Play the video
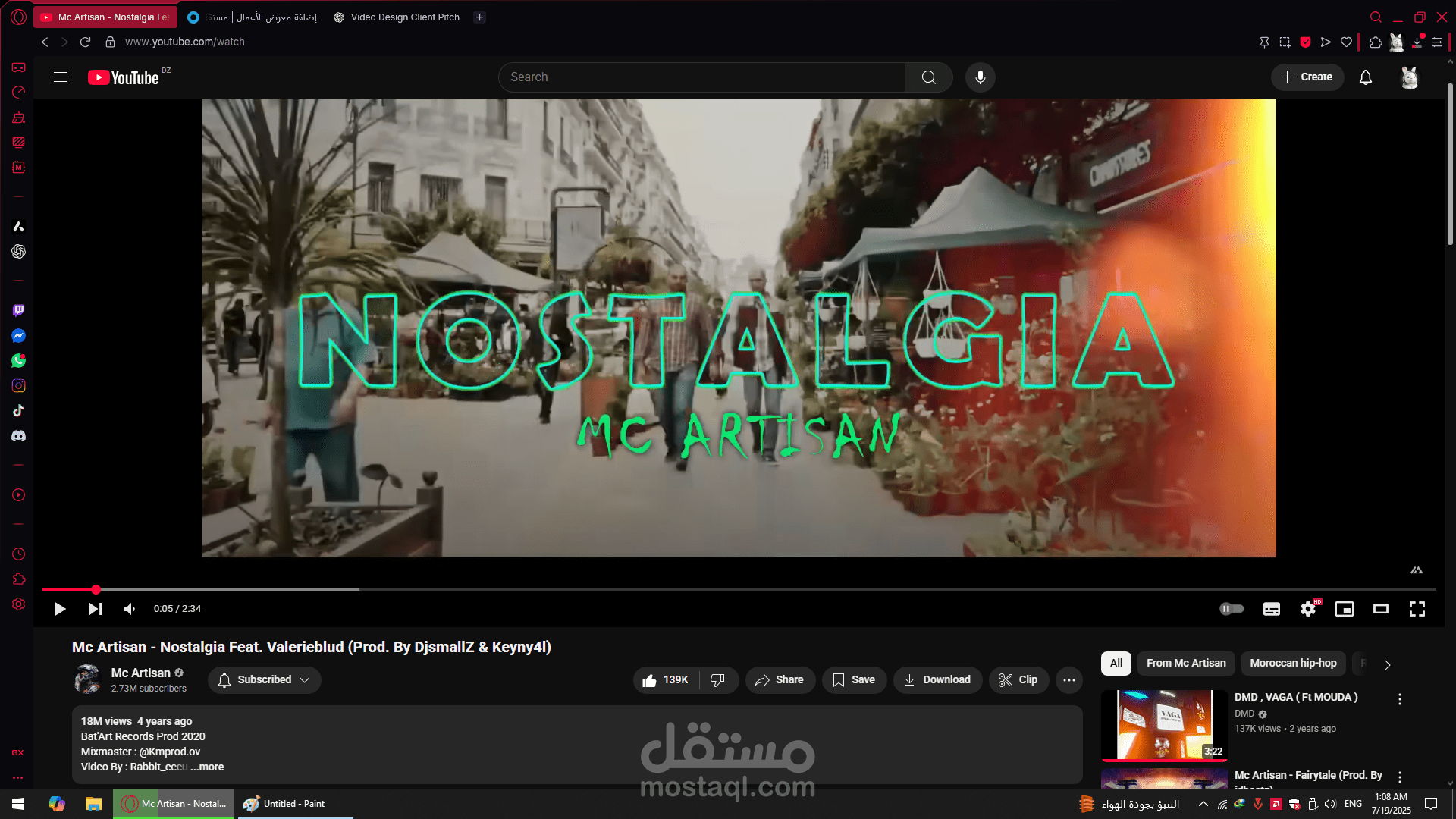The width and height of the screenshot is (1456, 819). (x=59, y=609)
